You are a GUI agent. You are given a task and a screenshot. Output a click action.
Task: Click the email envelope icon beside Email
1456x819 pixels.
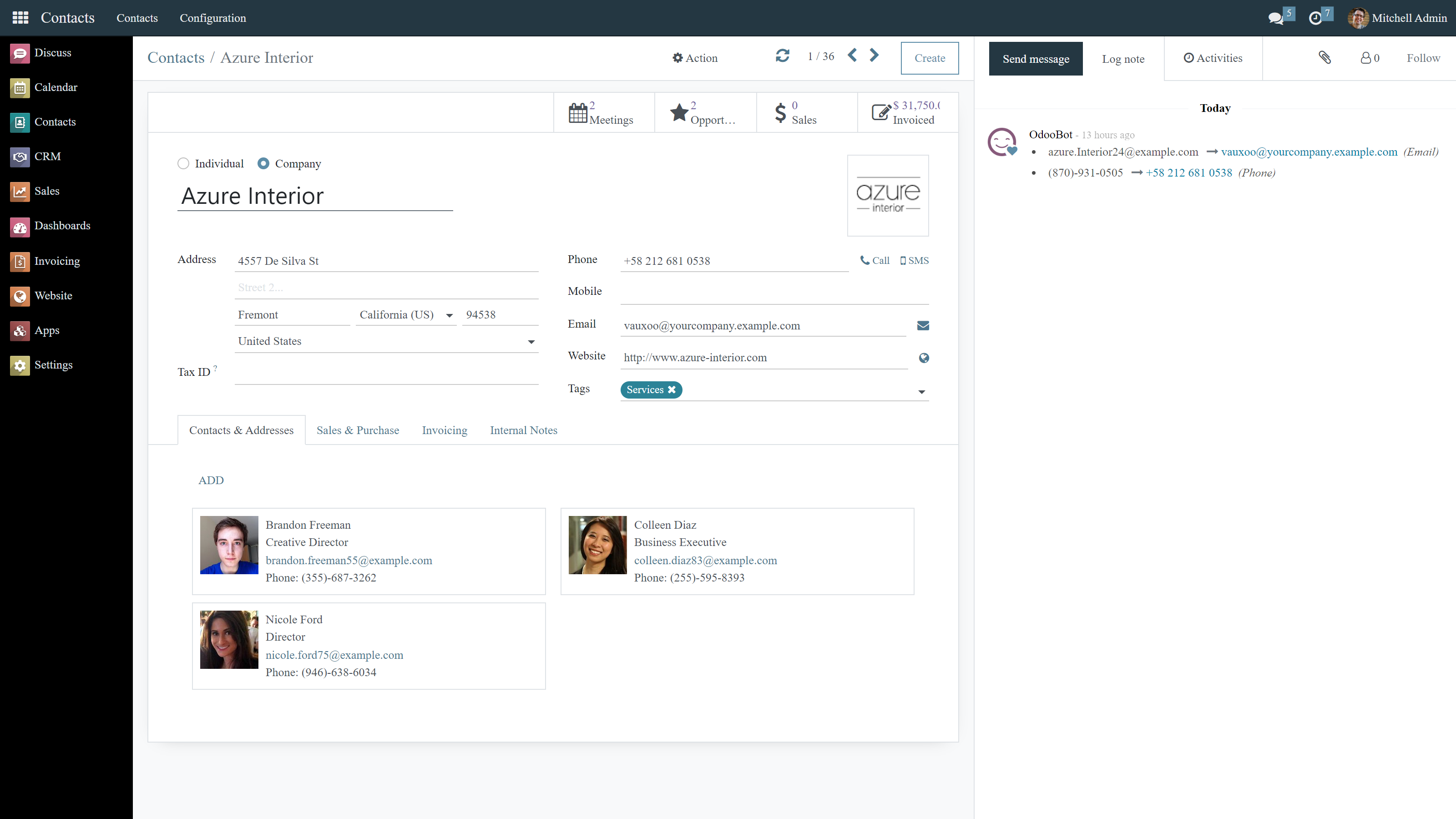(923, 326)
